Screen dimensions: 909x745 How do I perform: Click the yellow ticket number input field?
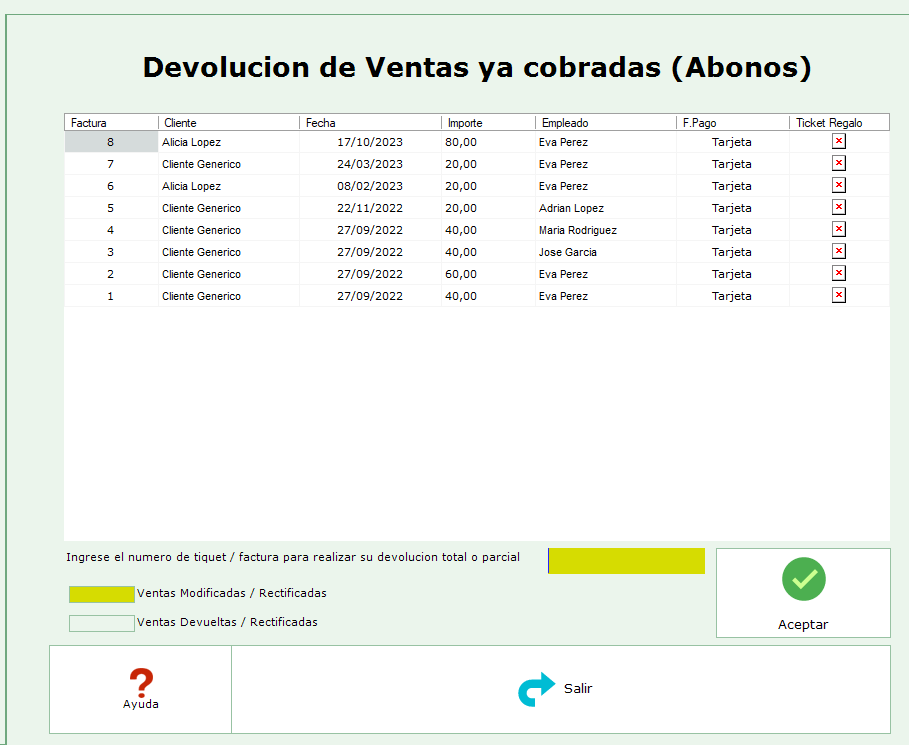pyautogui.click(x=627, y=561)
